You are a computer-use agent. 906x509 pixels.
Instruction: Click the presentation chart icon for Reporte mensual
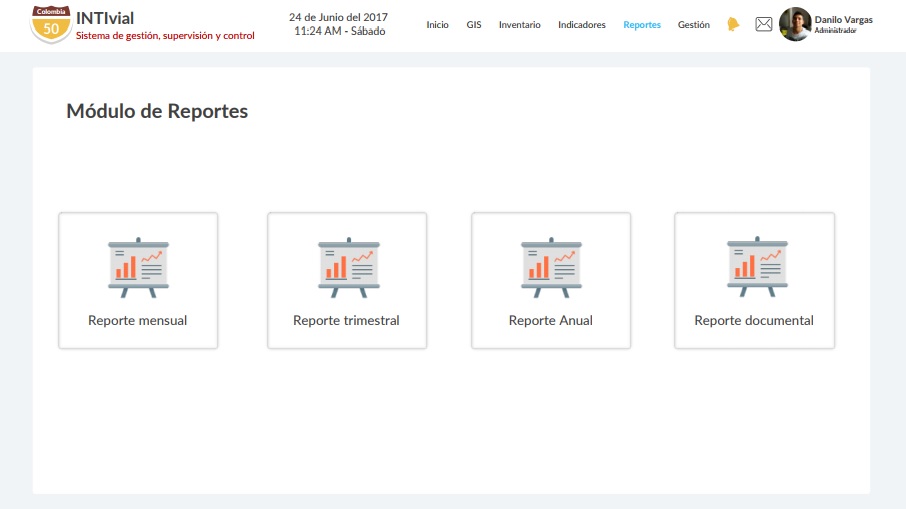[x=139, y=267]
